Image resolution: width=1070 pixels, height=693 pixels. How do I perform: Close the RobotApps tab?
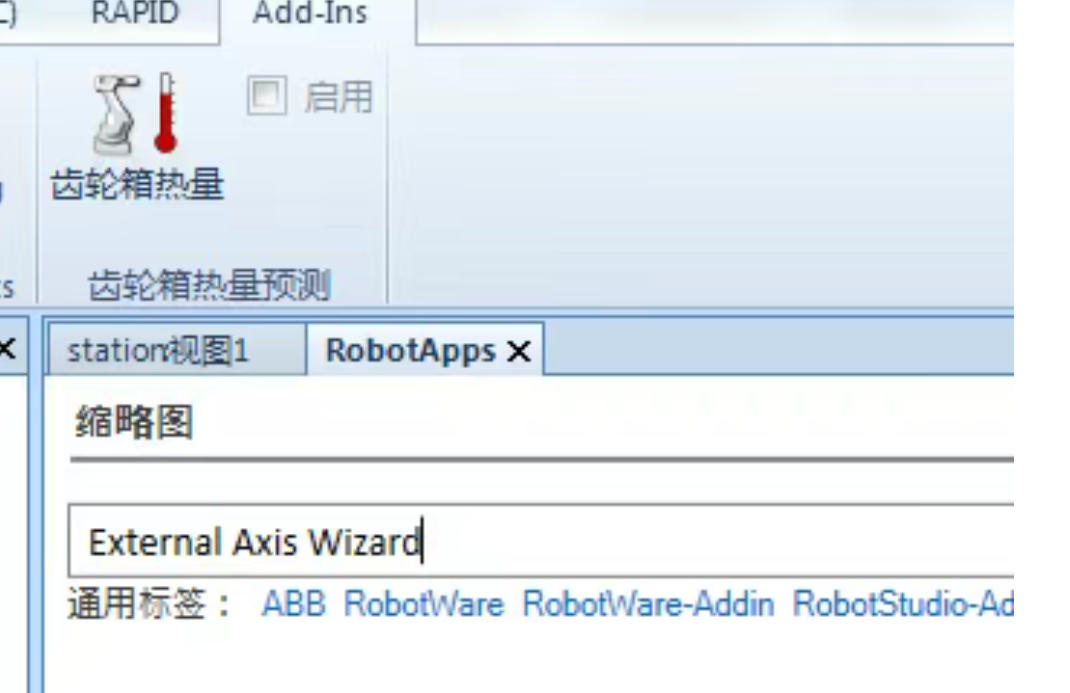pyautogui.click(x=519, y=351)
